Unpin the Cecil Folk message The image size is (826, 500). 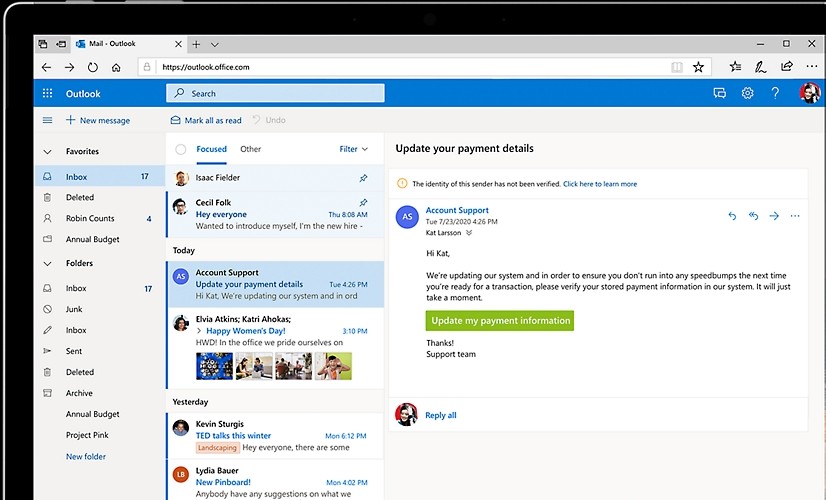pyautogui.click(x=363, y=202)
